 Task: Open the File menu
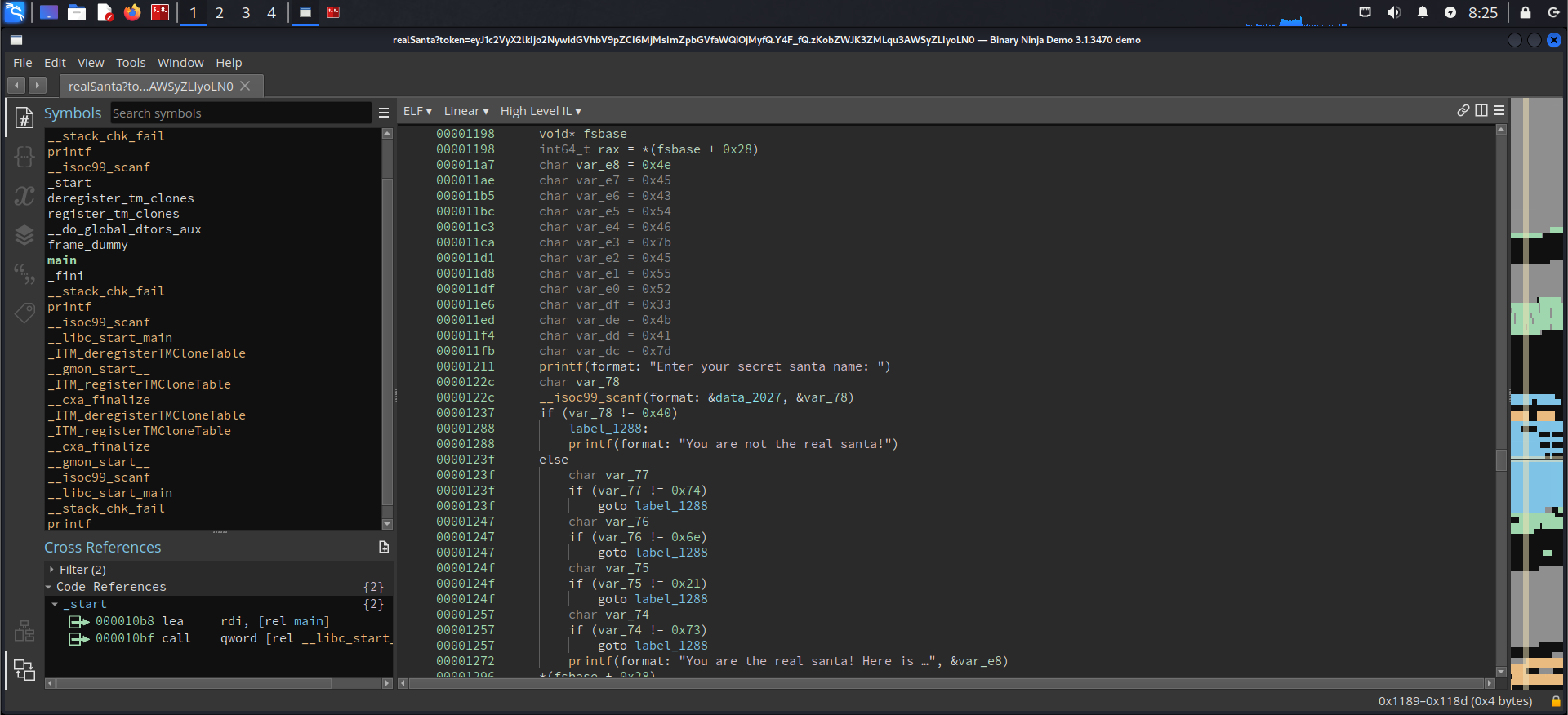(23, 63)
